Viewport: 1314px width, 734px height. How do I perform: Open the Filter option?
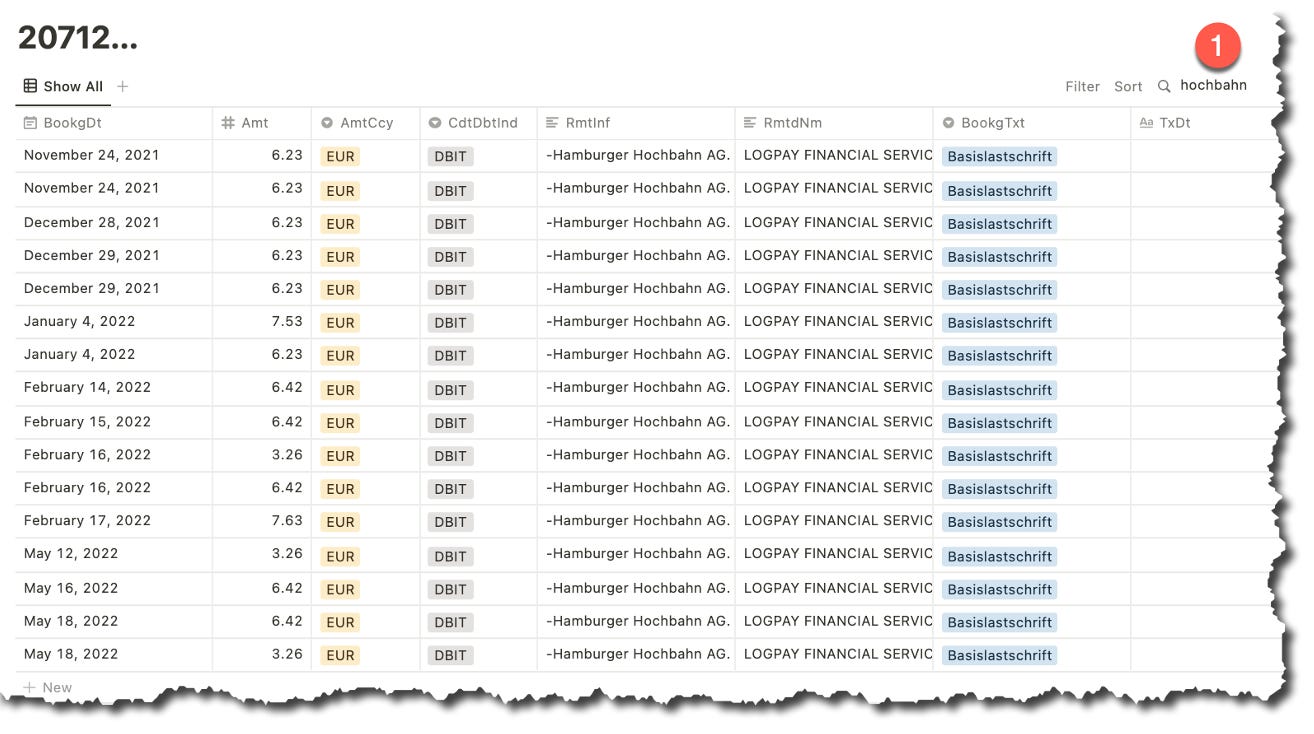[1082, 87]
